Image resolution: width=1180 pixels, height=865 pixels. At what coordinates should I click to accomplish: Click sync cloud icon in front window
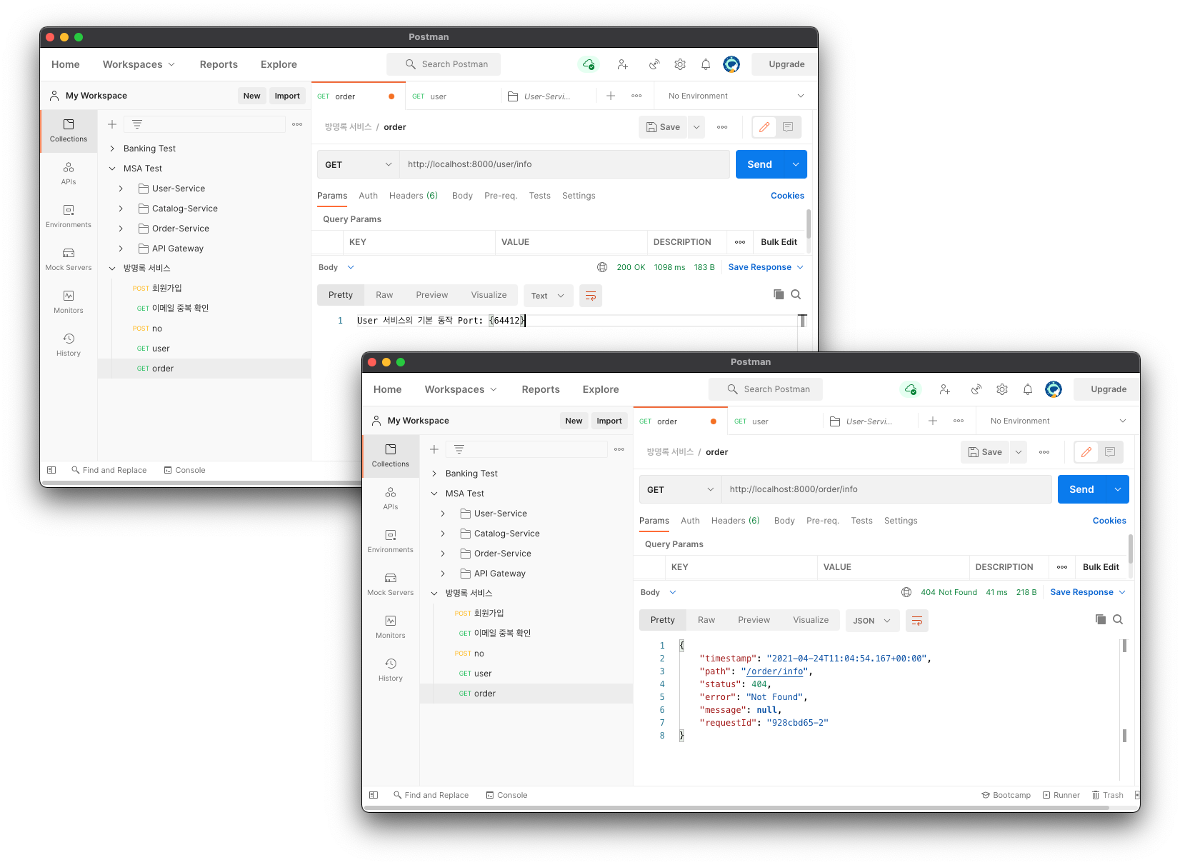(911, 389)
